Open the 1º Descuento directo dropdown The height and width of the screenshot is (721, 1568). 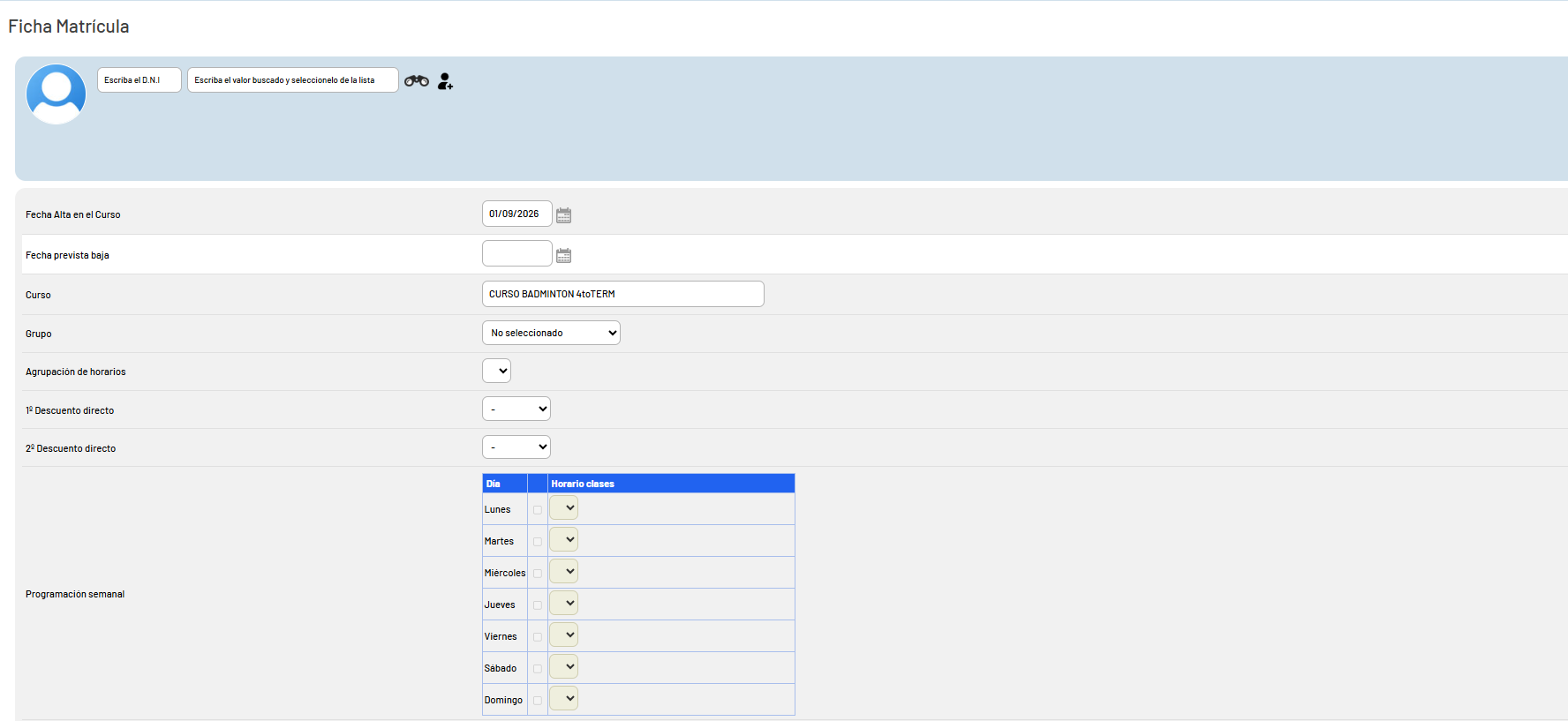(516, 409)
